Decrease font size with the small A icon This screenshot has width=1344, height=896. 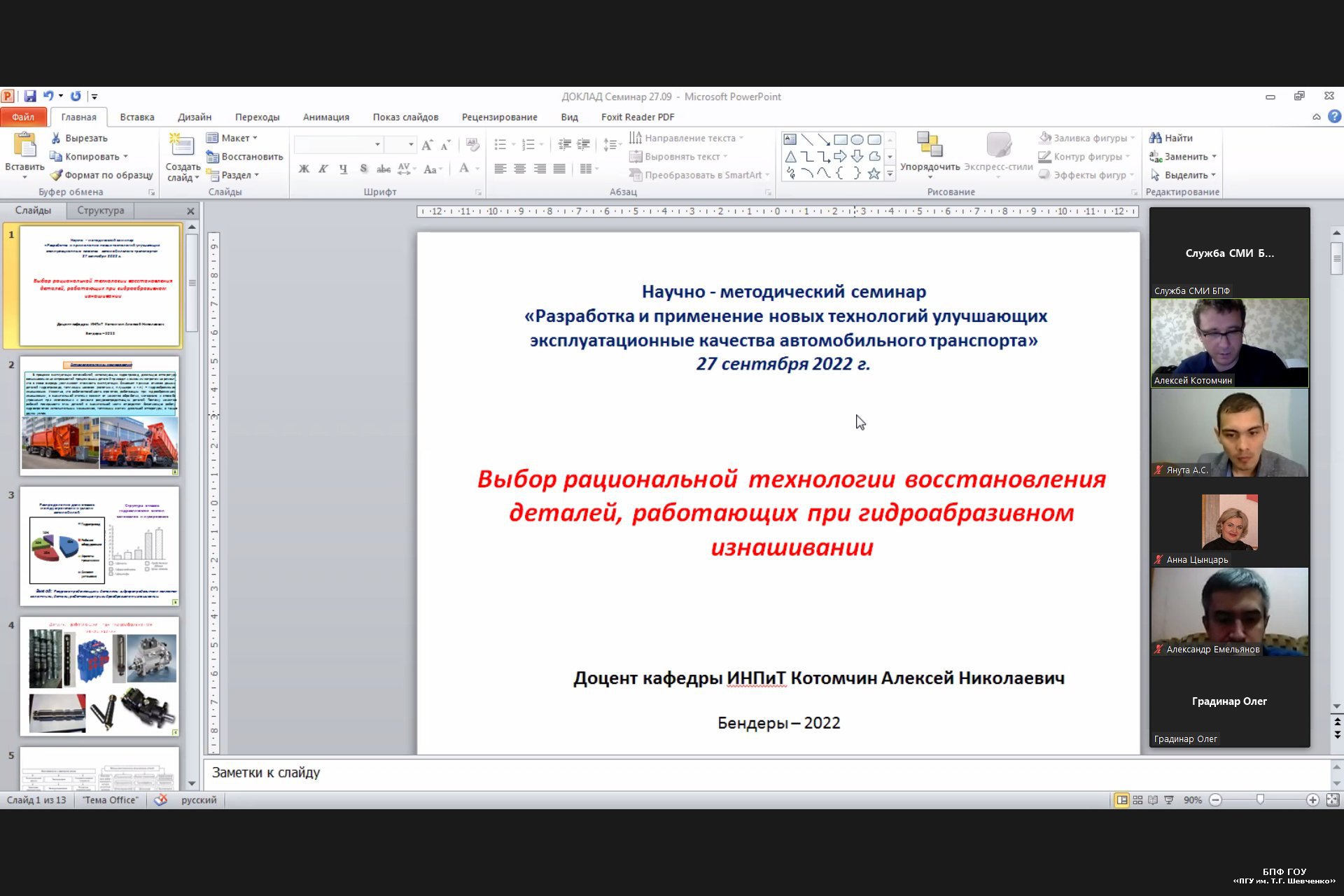pyautogui.click(x=446, y=145)
